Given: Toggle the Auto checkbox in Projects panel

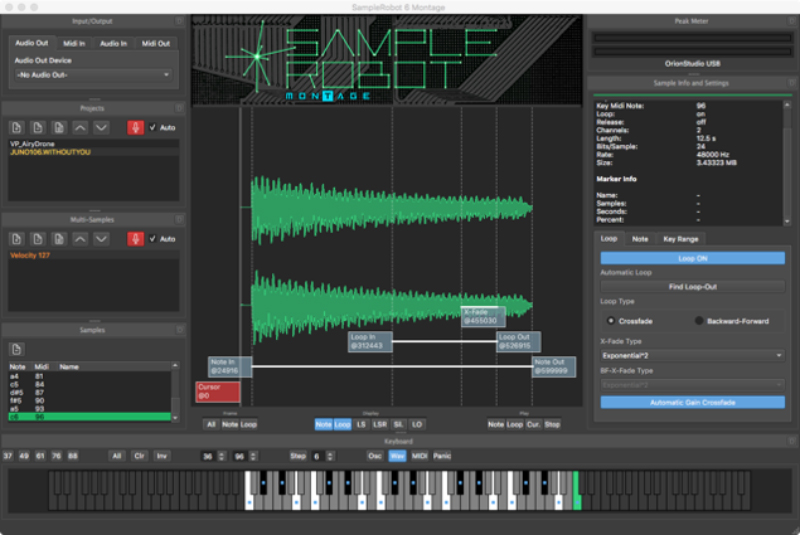Looking at the screenshot, I should pos(152,128).
